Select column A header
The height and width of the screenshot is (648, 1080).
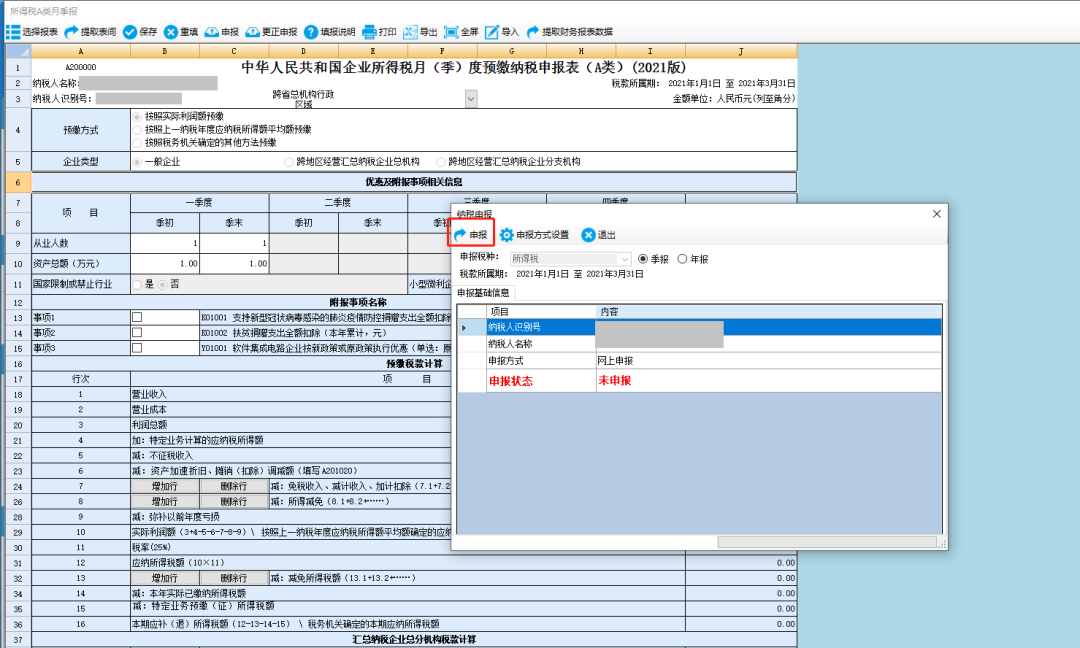[x=81, y=51]
